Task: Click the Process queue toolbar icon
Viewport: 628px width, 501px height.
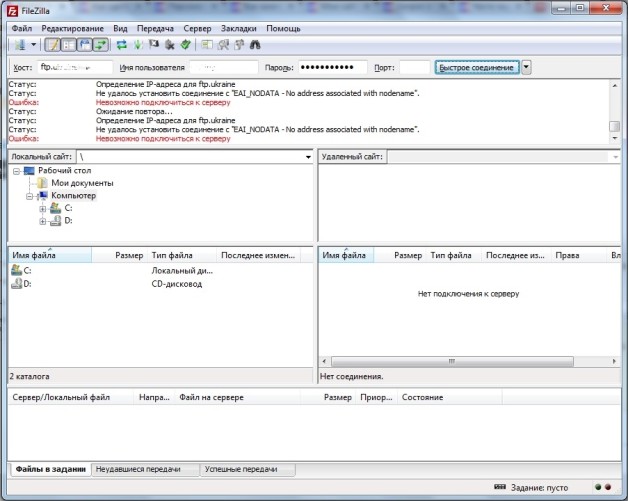Action: coord(138,45)
